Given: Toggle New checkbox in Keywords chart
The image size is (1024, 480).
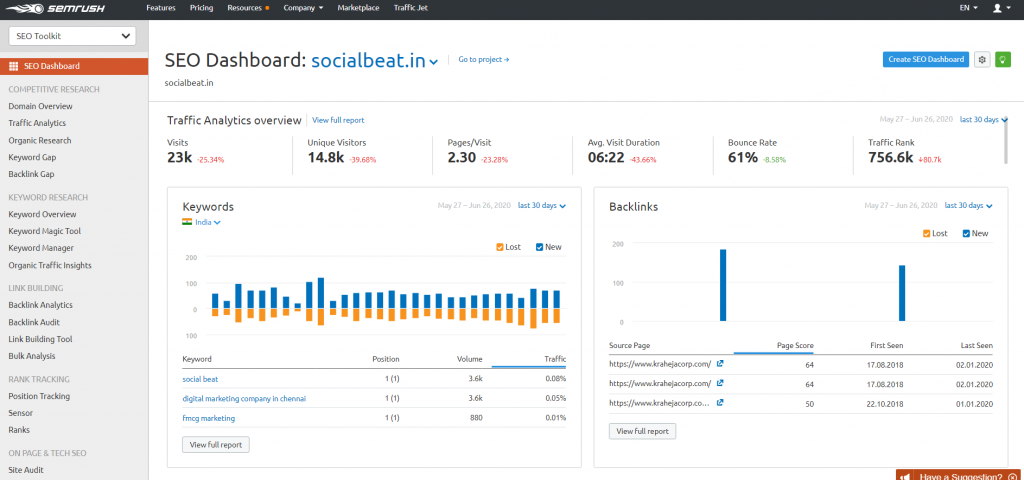Looking at the screenshot, I should tap(539, 247).
